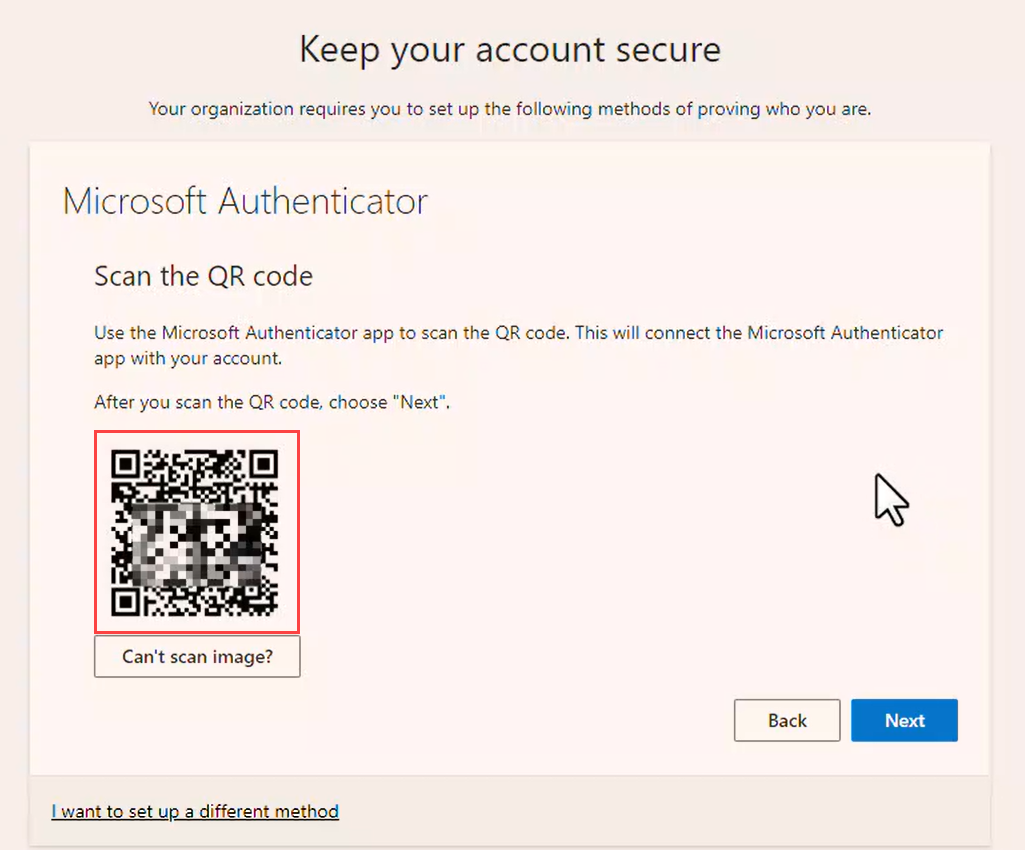Click the top-right QR finder square

coord(263,465)
